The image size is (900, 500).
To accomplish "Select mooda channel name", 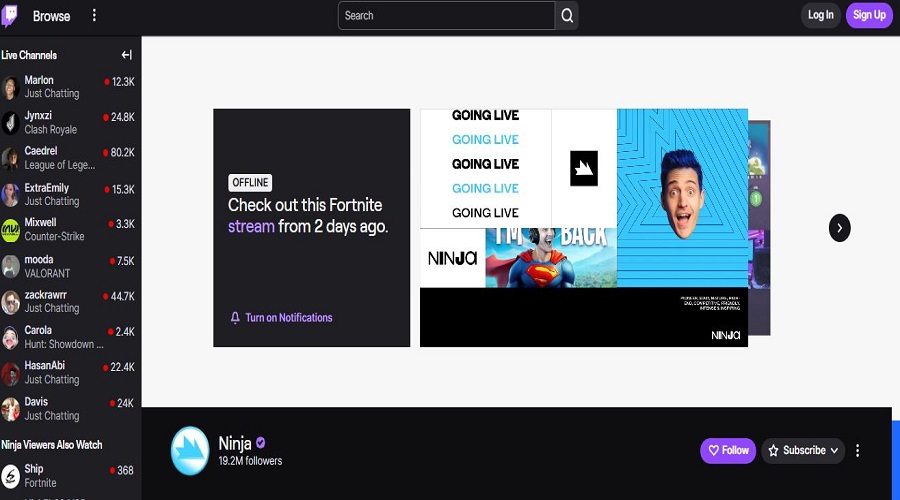I will click(x=38, y=259).
